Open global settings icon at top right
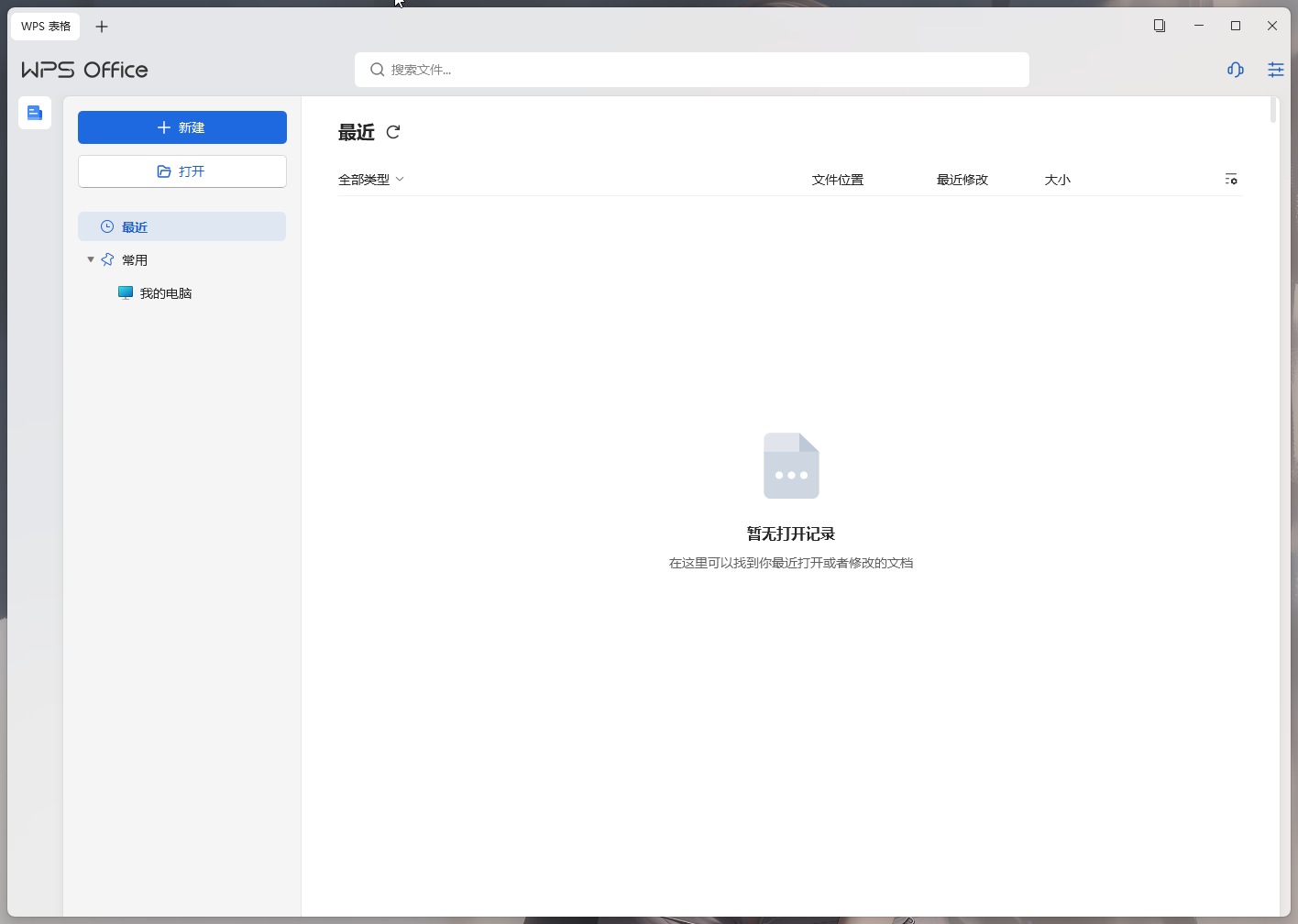The image size is (1298, 924). (x=1275, y=70)
